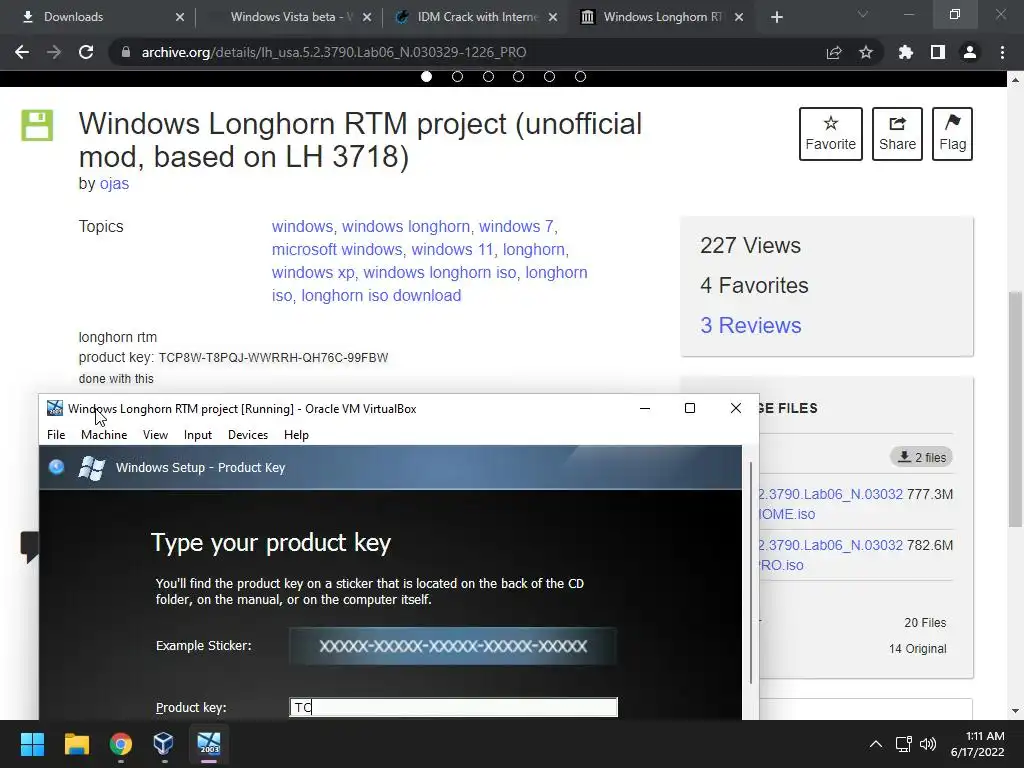Image resolution: width=1024 pixels, height=768 pixels.
Task: Open the windows longhorn iso topic link
Action: [440, 272]
